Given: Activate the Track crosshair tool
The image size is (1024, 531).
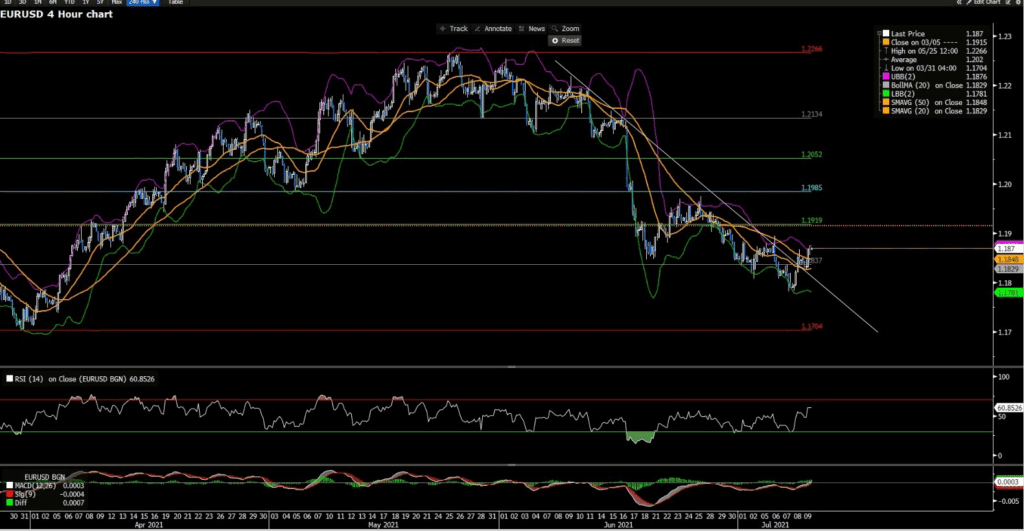Looking at the screenshot, I should [x=453, y=29].
